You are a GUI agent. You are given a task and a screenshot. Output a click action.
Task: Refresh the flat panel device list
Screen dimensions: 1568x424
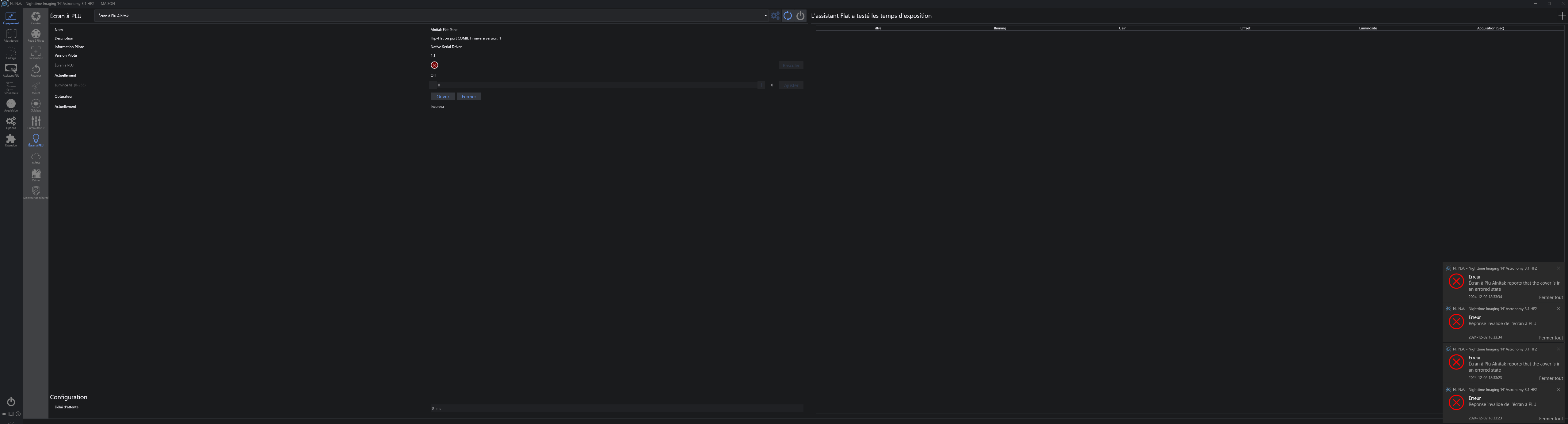point(788,16)
